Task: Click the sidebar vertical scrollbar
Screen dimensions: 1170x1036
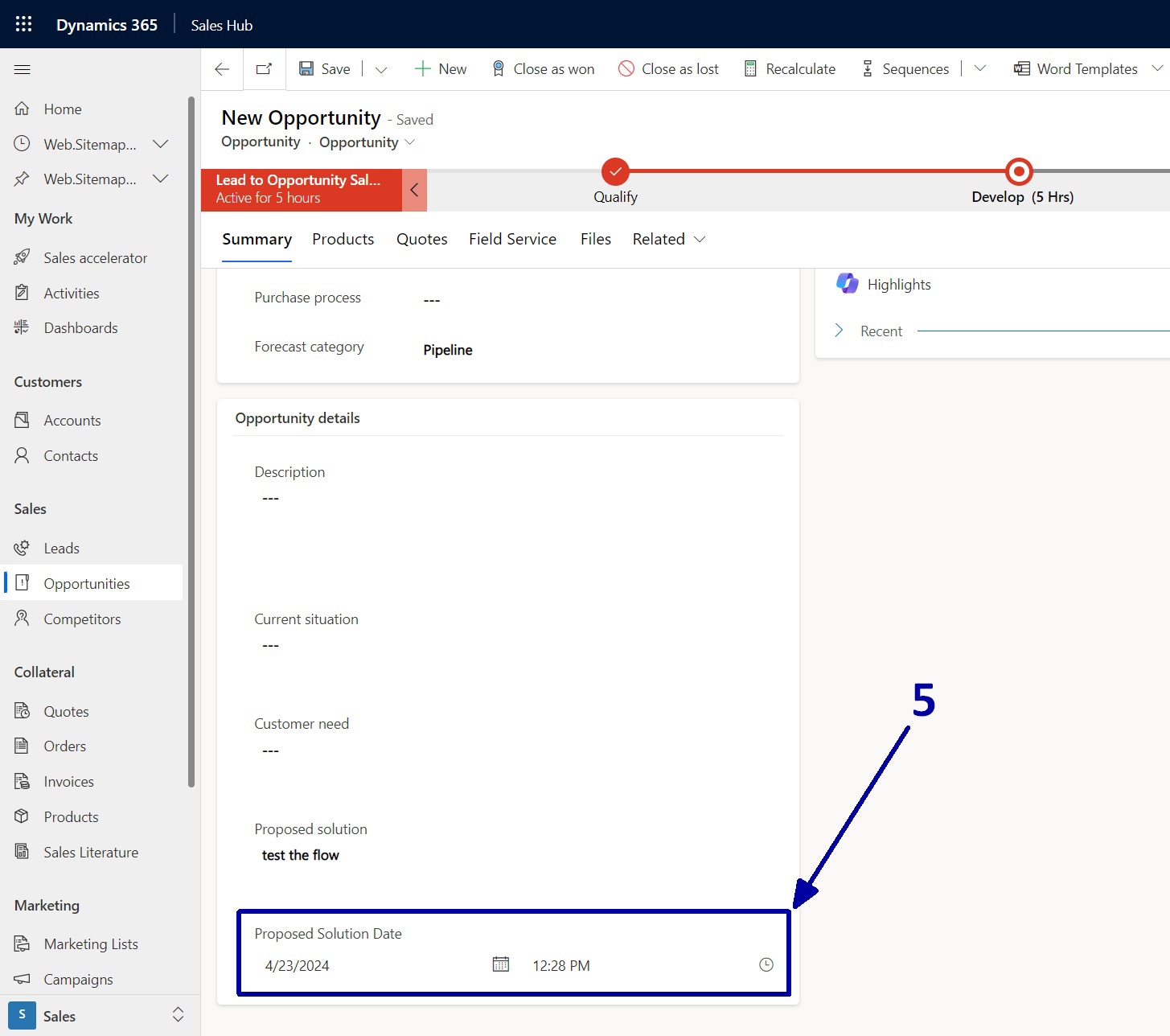Action: [191, 442]
